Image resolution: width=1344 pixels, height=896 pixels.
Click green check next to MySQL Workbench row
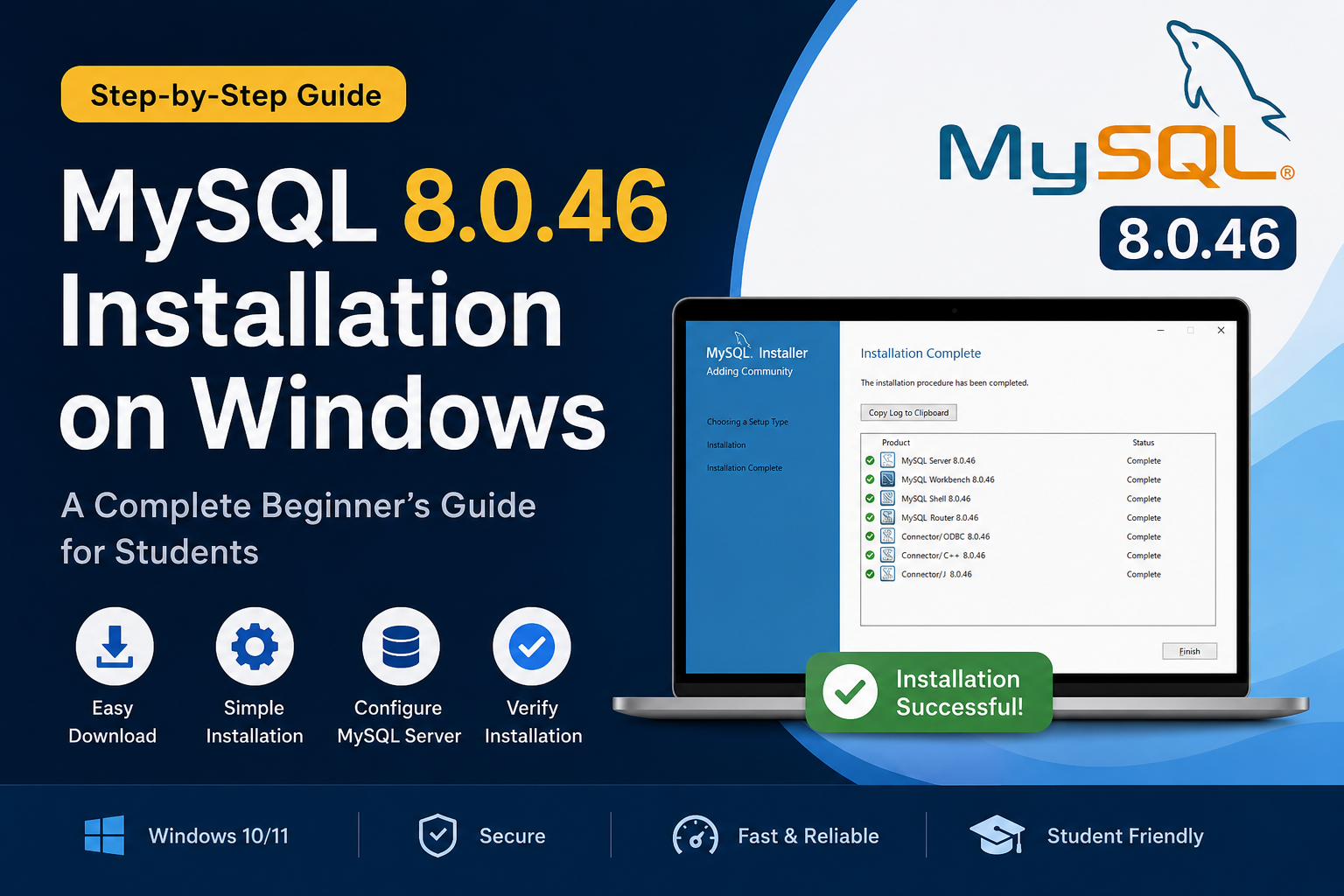[x=870, y=479]
